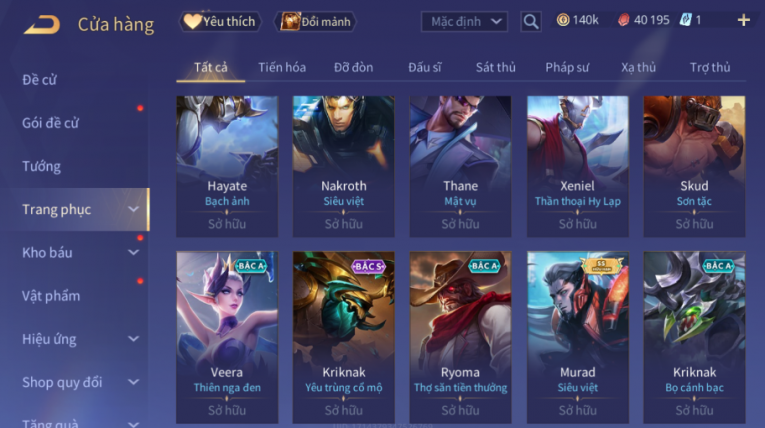Open Yêu thích favorites heart button
The image size is (765, 428).
coord(220,21)
